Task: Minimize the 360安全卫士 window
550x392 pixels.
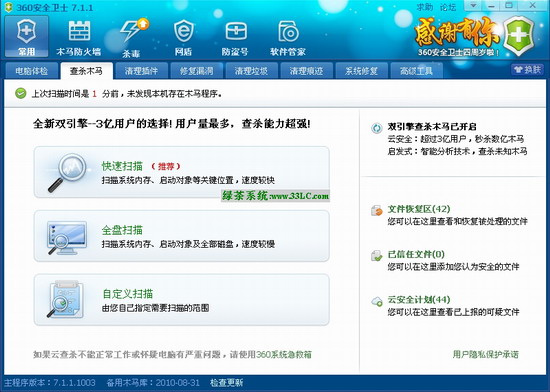Action: 491,6
